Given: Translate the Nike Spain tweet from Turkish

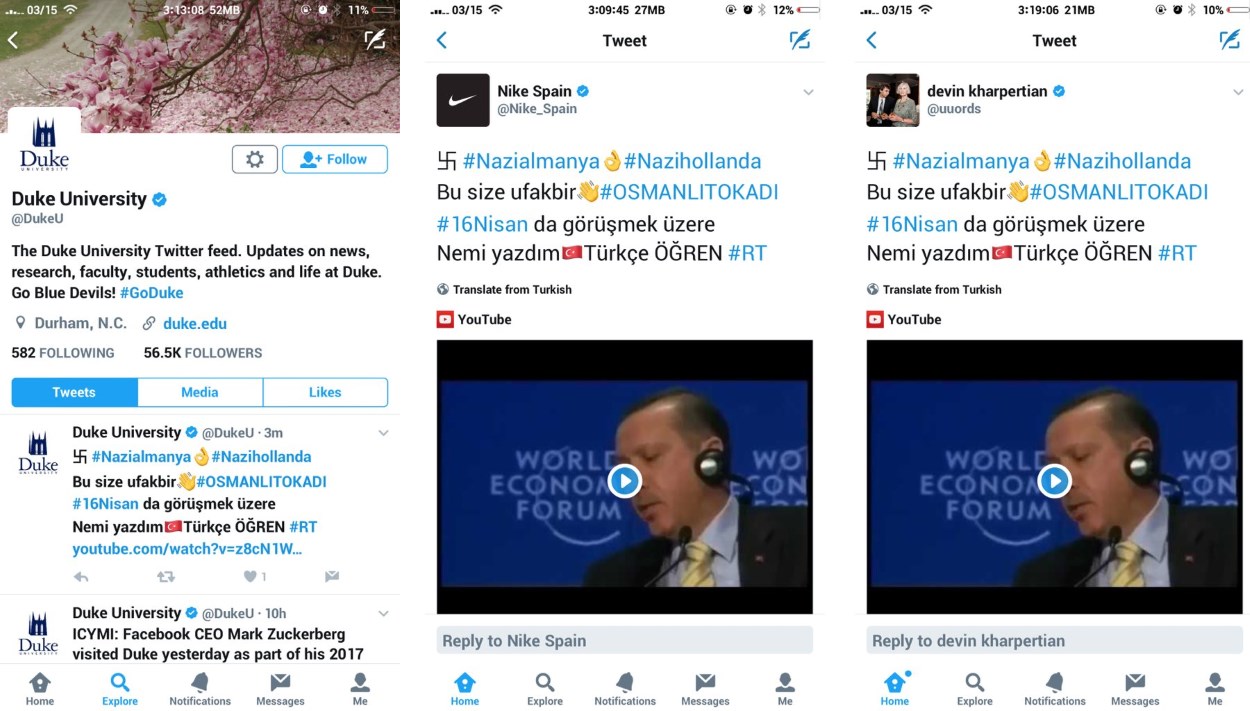Looking at the screenshot, I should pos(505,289).
